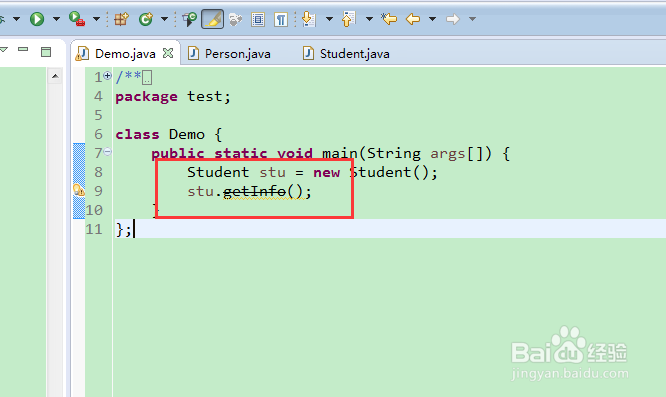Open the New Java Class dropdown arrow
This screenshot has height=397, width=666.
(164, 19)
